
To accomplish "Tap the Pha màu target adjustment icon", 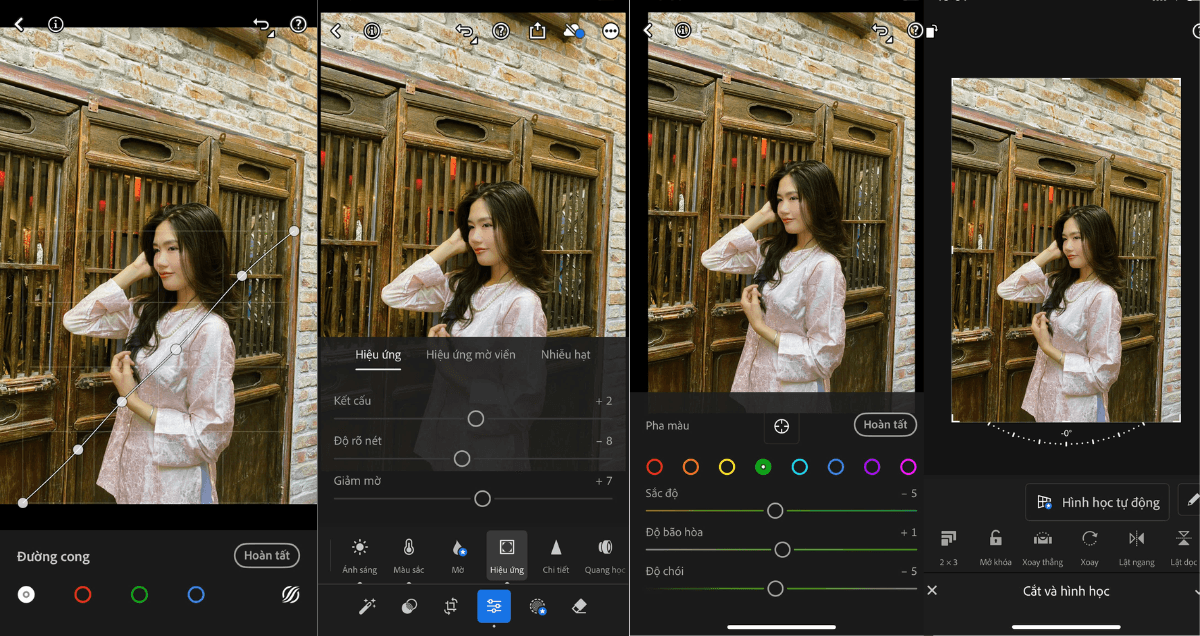I will click(782, 426).
